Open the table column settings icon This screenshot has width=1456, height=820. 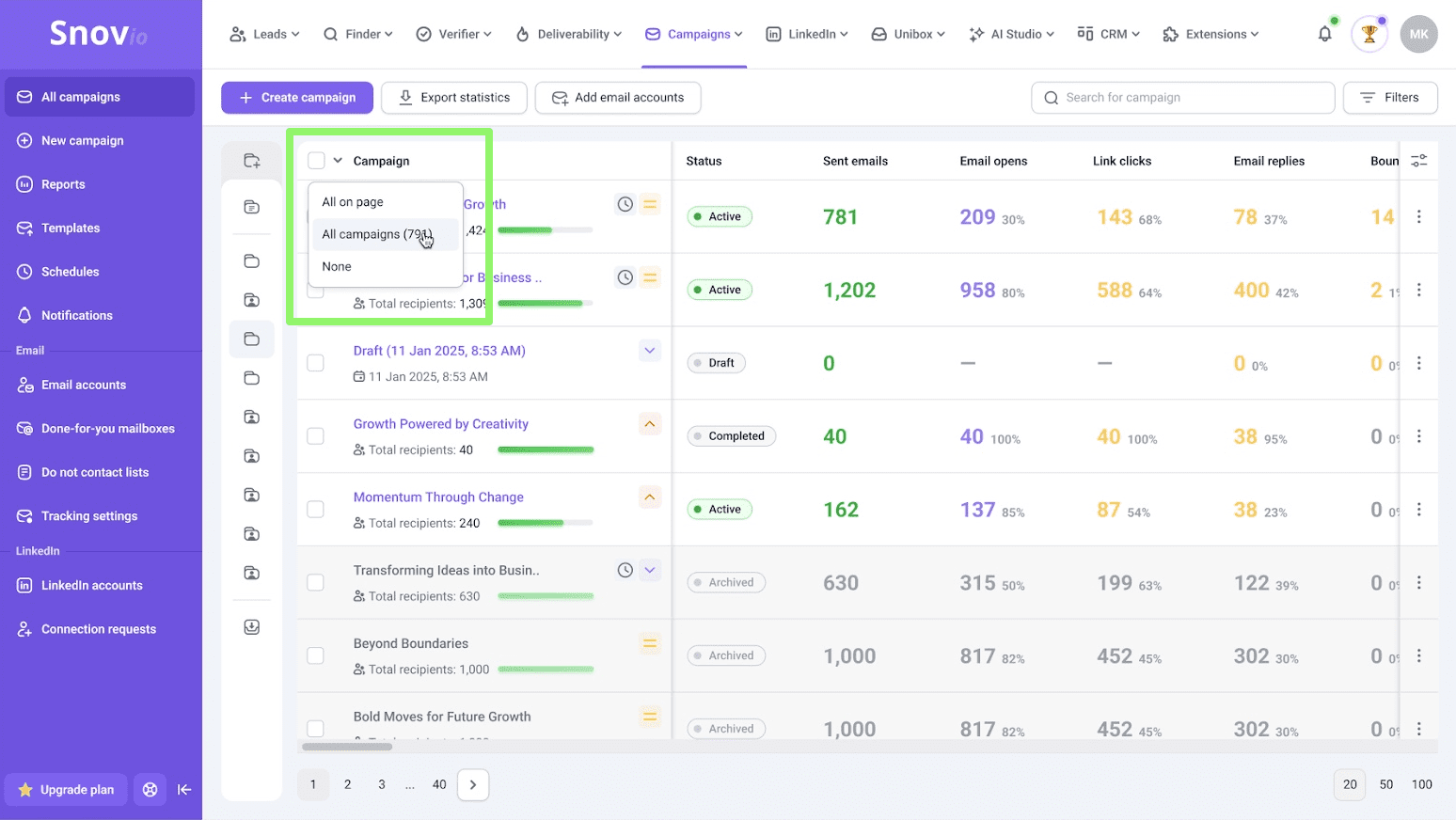click(x=1418, y=161)
